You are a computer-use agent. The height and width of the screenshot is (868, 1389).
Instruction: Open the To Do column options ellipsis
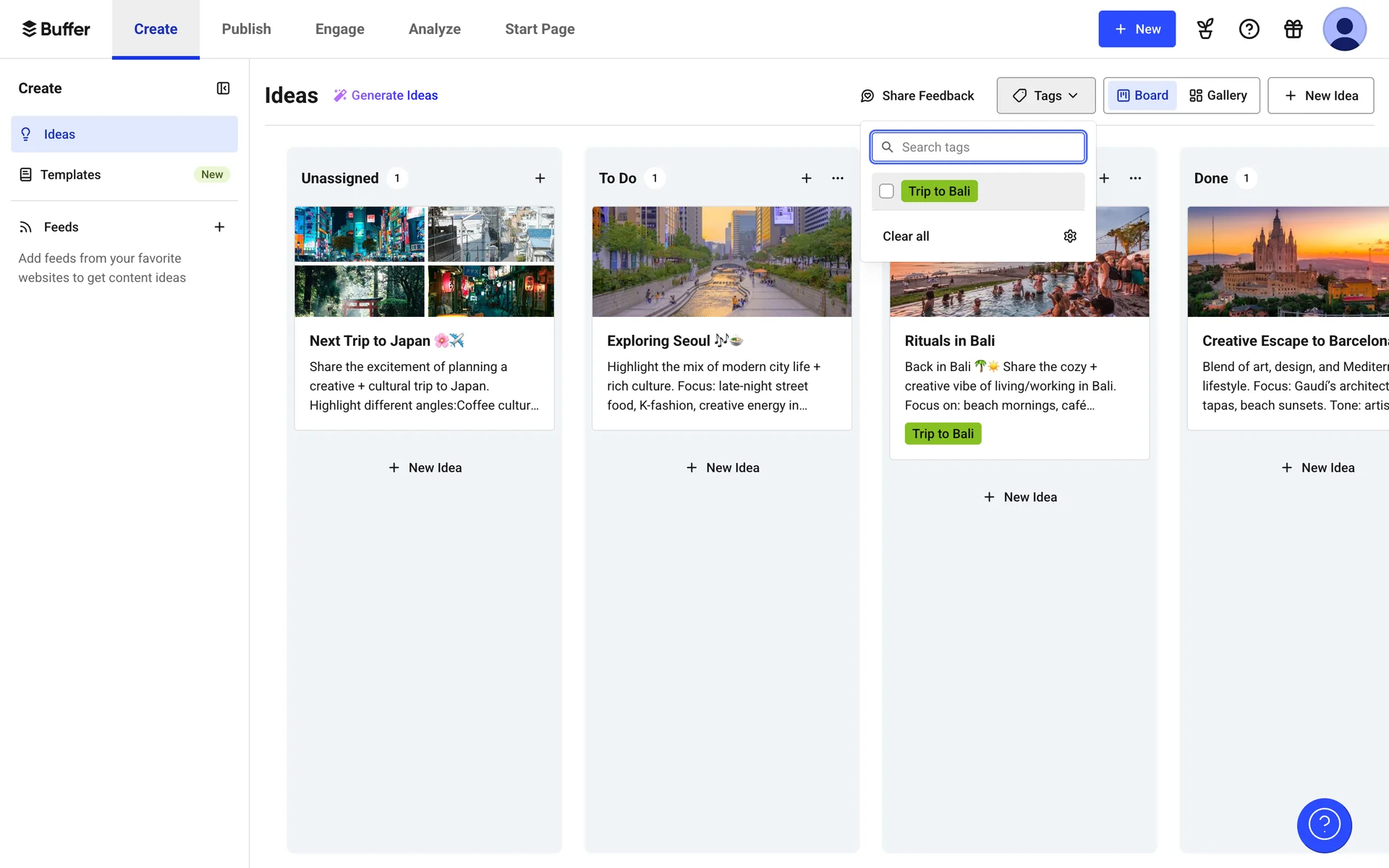838,178
